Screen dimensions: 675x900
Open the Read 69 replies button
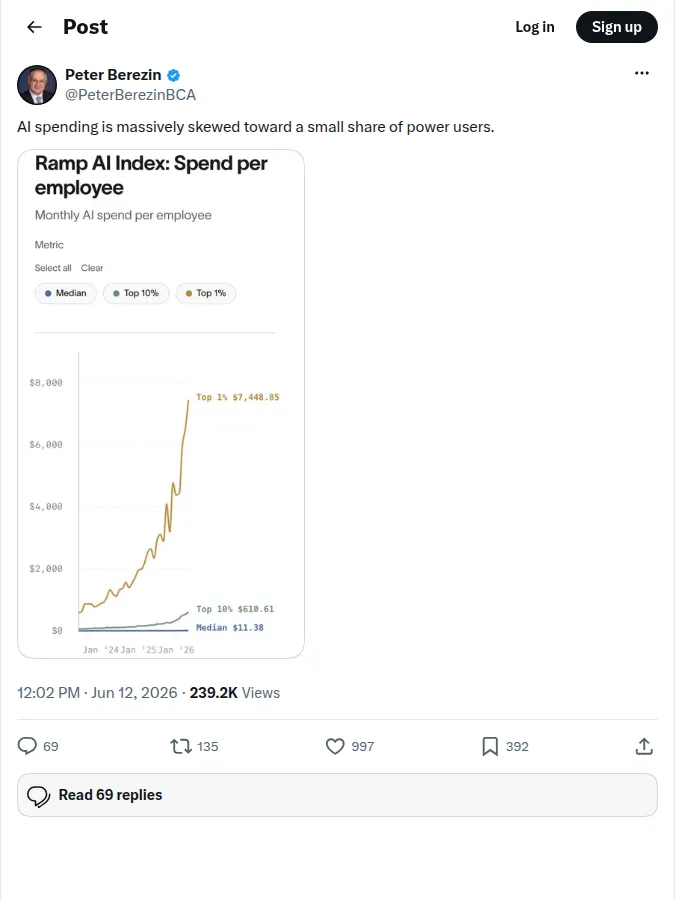click(x=338, y=795)
